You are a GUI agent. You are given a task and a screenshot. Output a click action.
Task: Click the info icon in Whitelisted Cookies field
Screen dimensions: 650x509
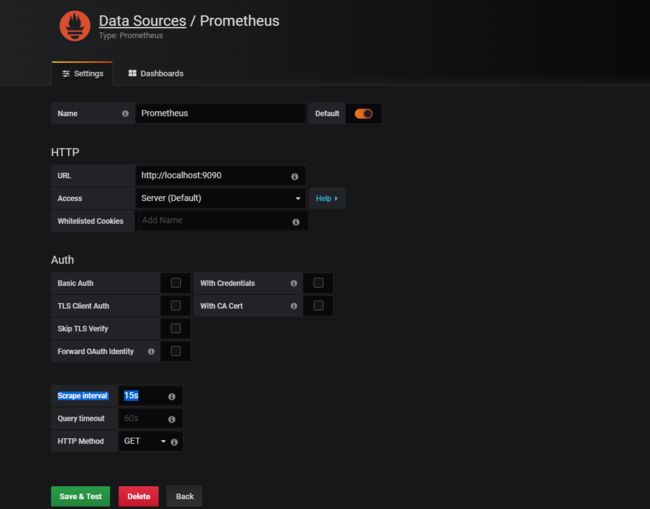click(296, 222)
